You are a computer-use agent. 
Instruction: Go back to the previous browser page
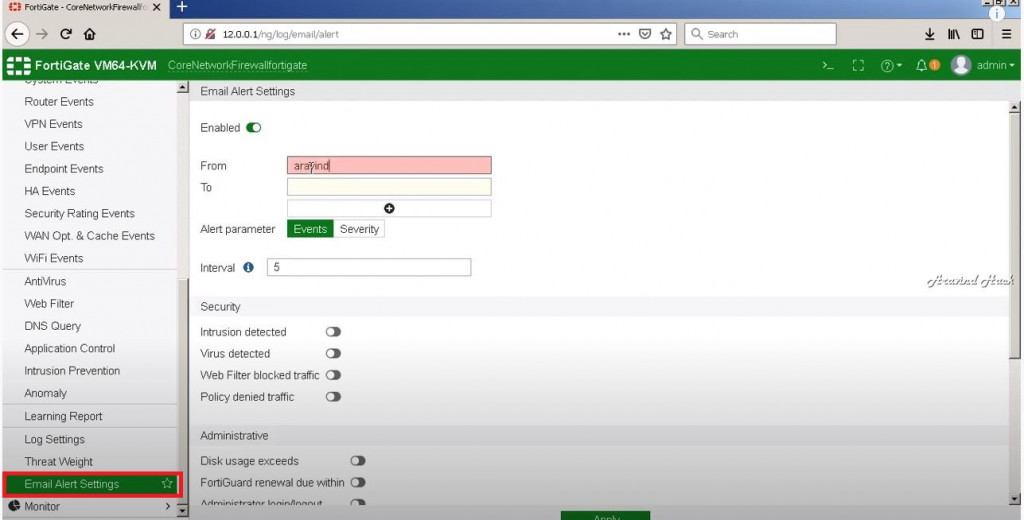coord(18,34)
